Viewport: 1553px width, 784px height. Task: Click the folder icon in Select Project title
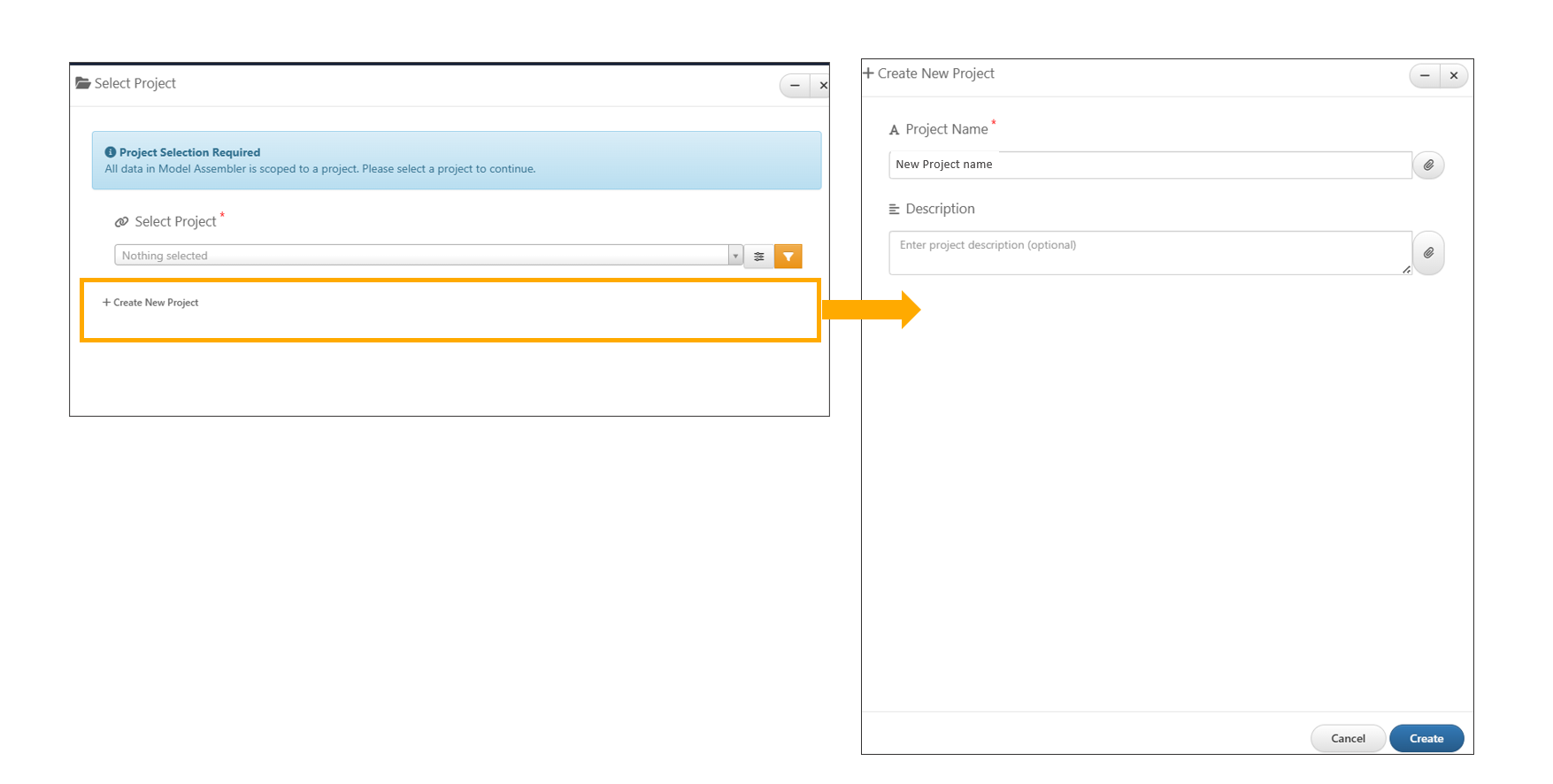[x=83, y=83]
